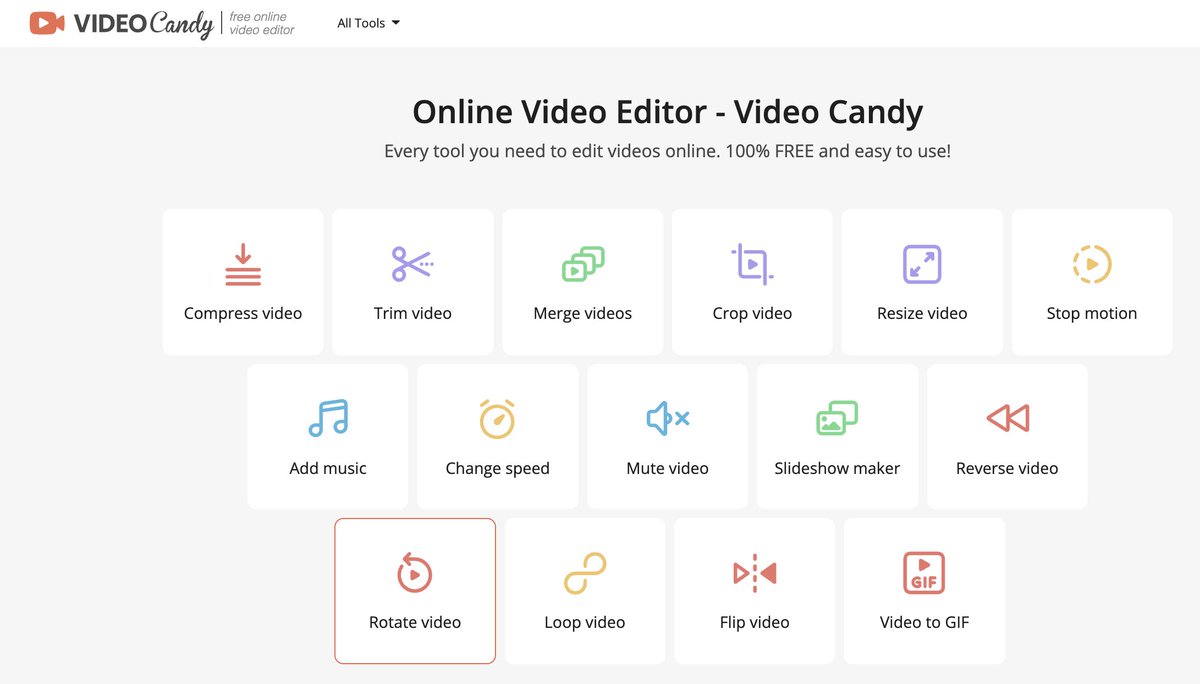Click the Loop video infinity icon
Screen dimensions: 1200x684
[585, 573]
